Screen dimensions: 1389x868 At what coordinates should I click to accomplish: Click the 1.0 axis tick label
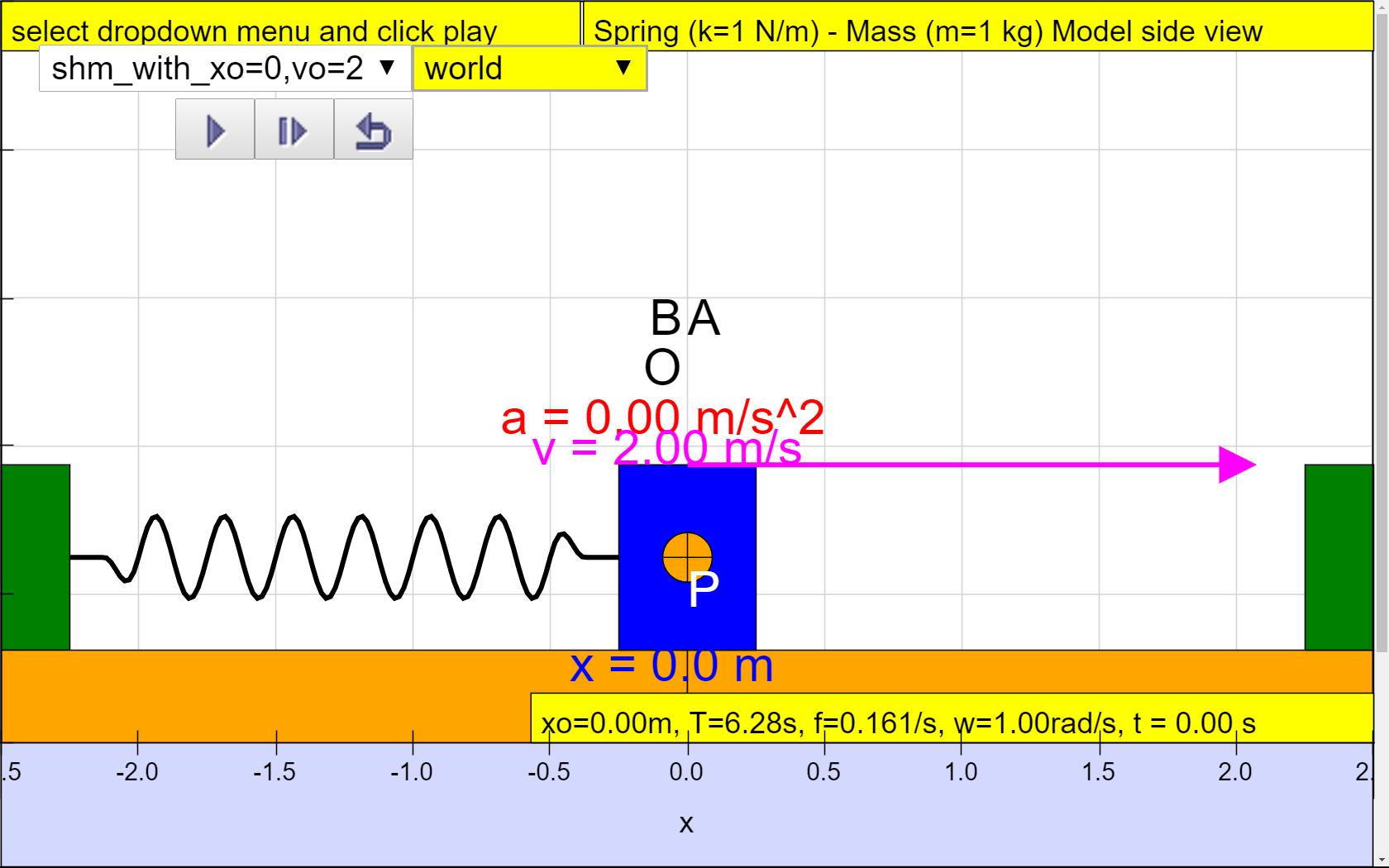[961, 771]
